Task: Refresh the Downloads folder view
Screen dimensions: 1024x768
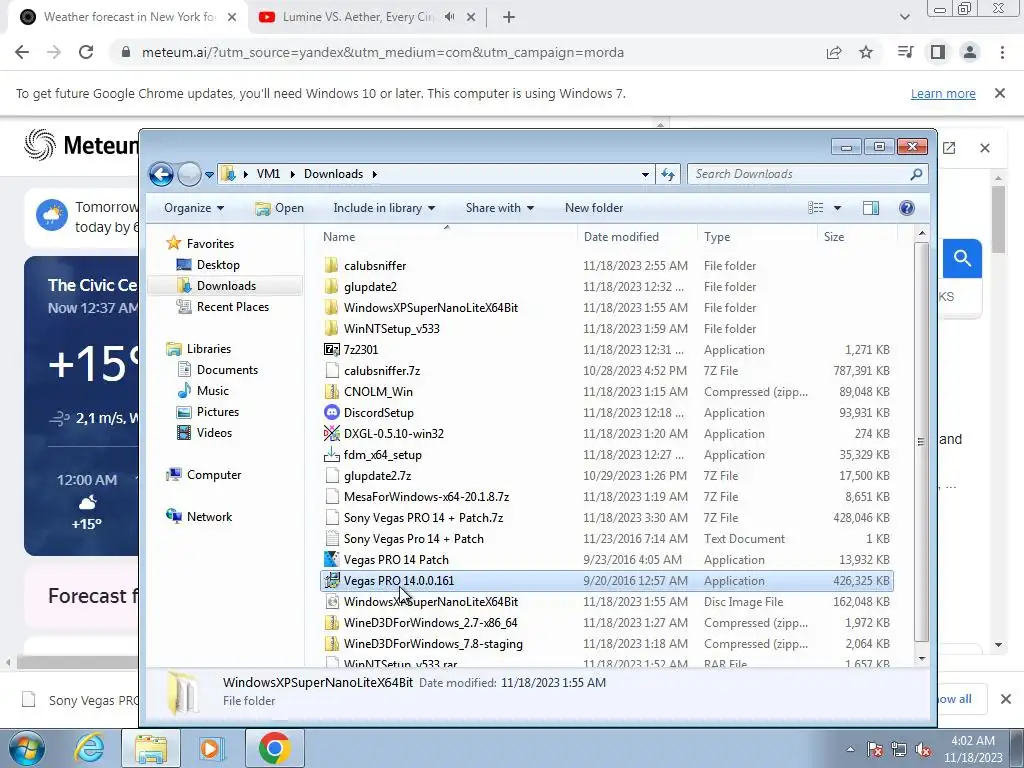Action: coord(667,174)
